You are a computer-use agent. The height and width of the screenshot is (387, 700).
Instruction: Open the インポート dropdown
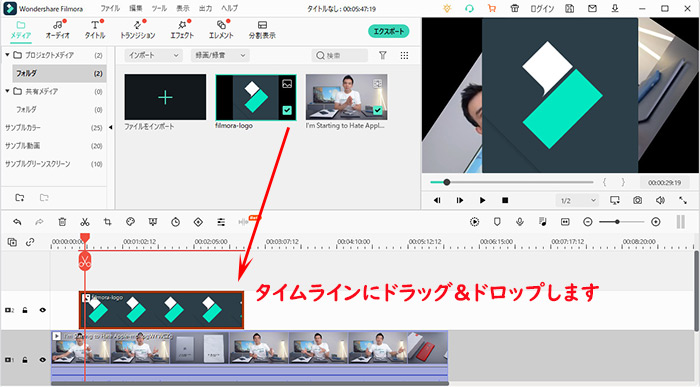(x=153, y=55)
